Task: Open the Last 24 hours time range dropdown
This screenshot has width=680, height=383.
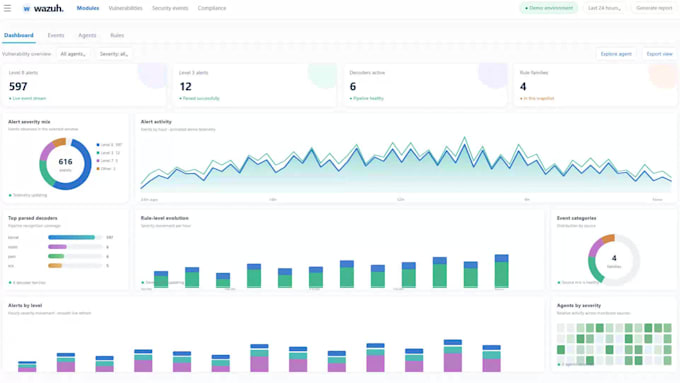Action: coord(604,8)
